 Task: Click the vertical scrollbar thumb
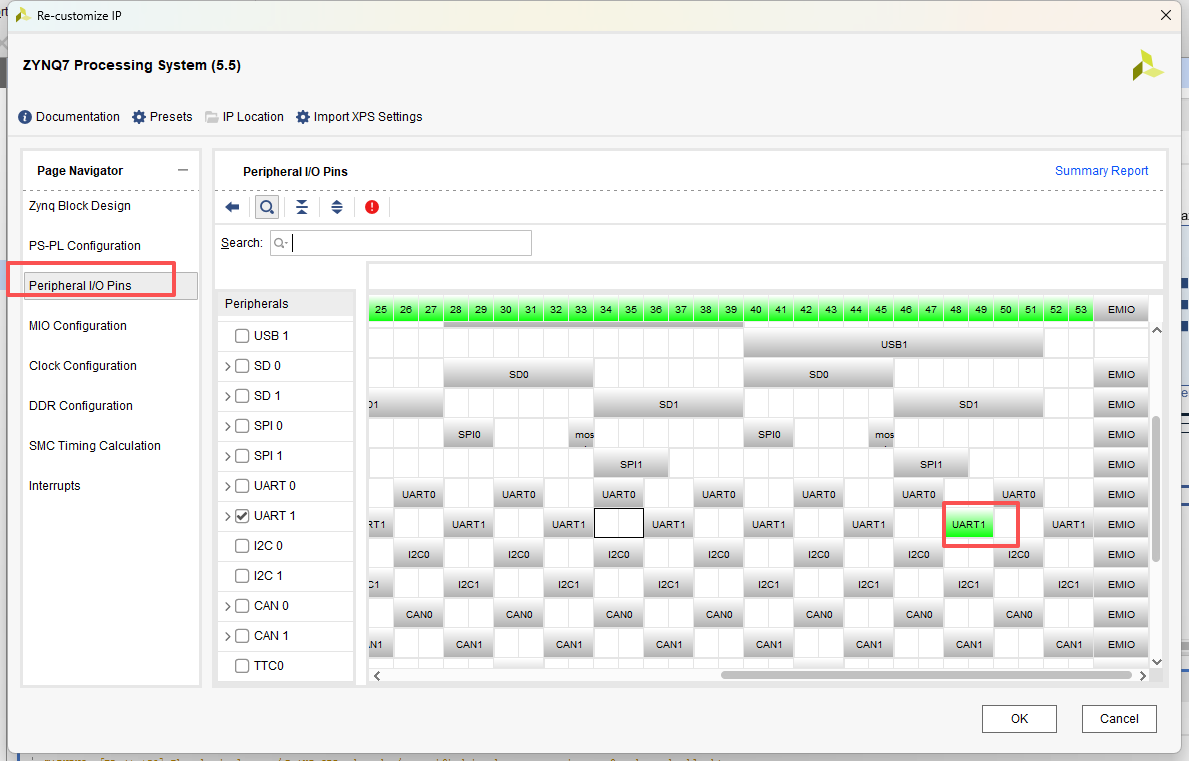coord(1156,489)
